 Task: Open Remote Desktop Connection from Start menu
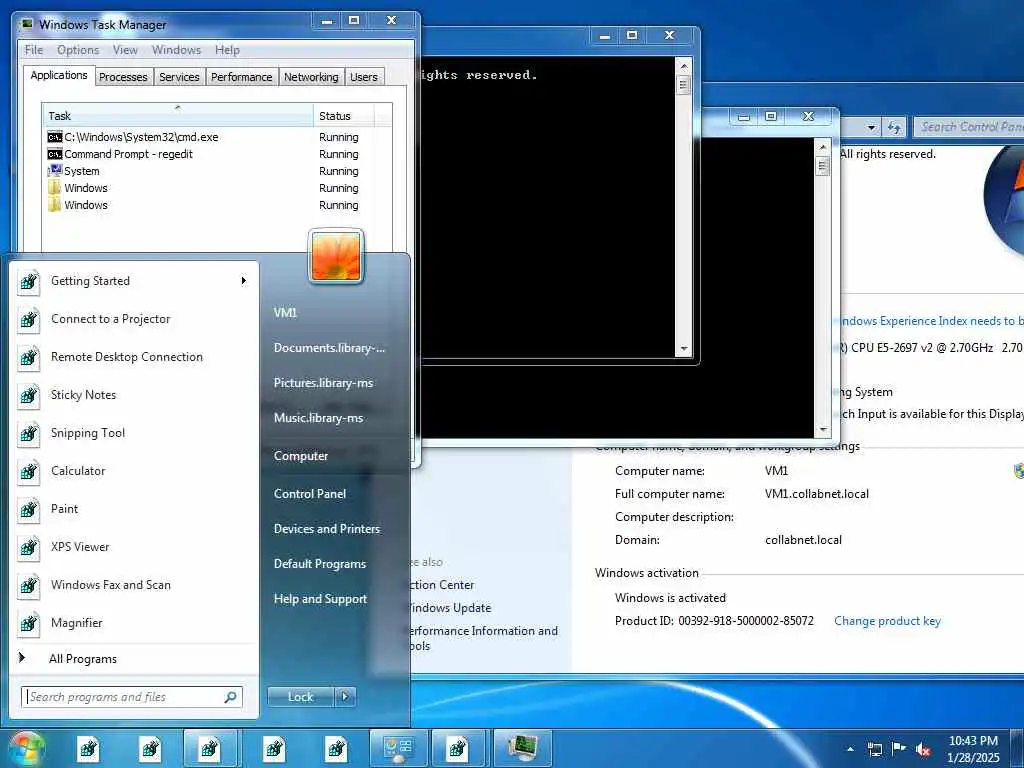tap(134, 357)
